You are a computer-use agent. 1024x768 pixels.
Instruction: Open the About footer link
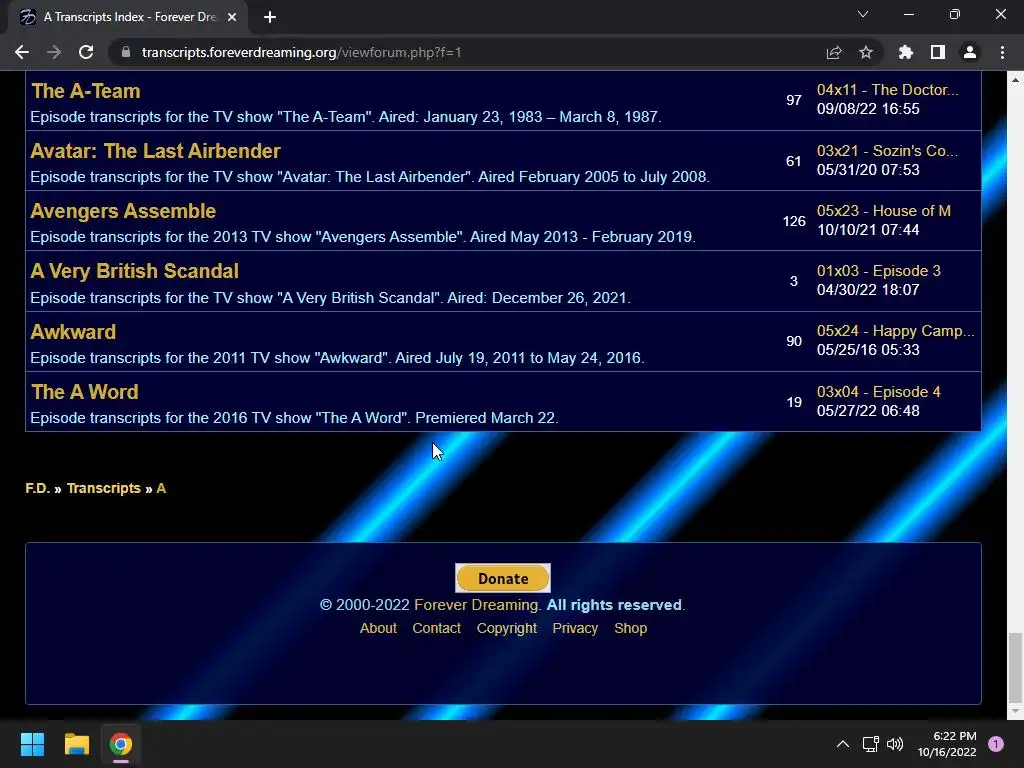coord(378,628)
